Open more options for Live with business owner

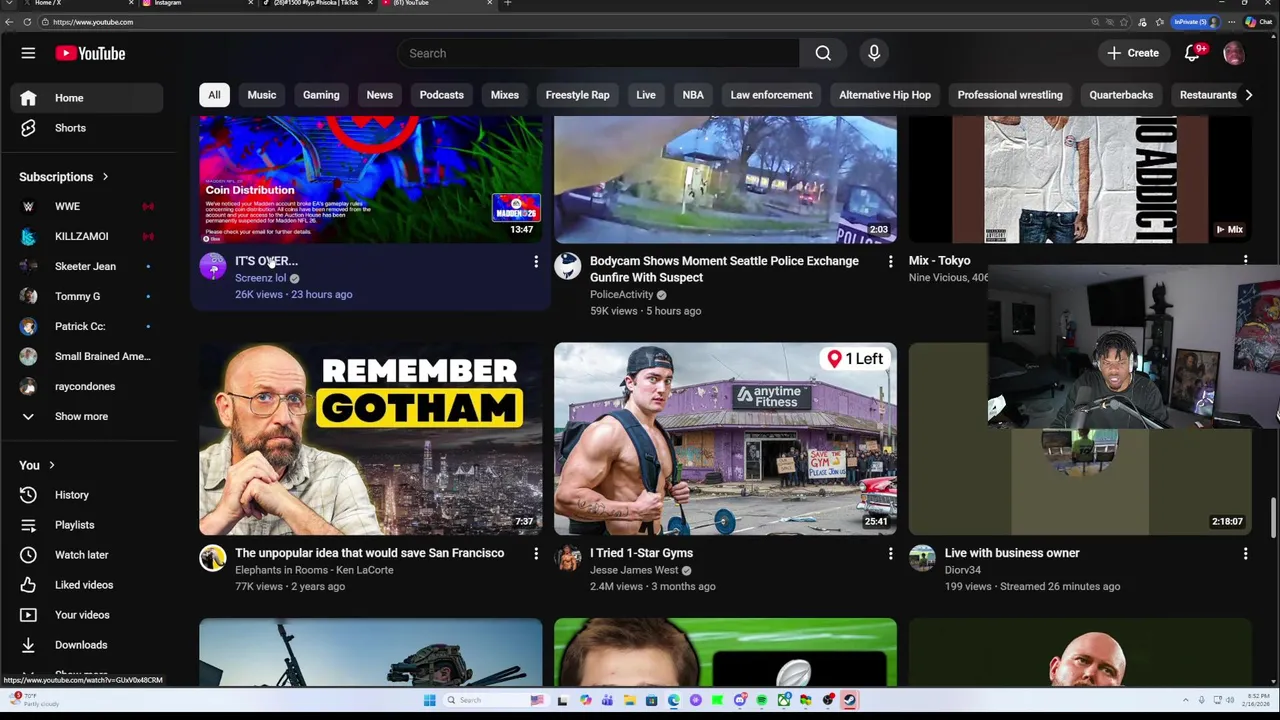(1245, 553)
